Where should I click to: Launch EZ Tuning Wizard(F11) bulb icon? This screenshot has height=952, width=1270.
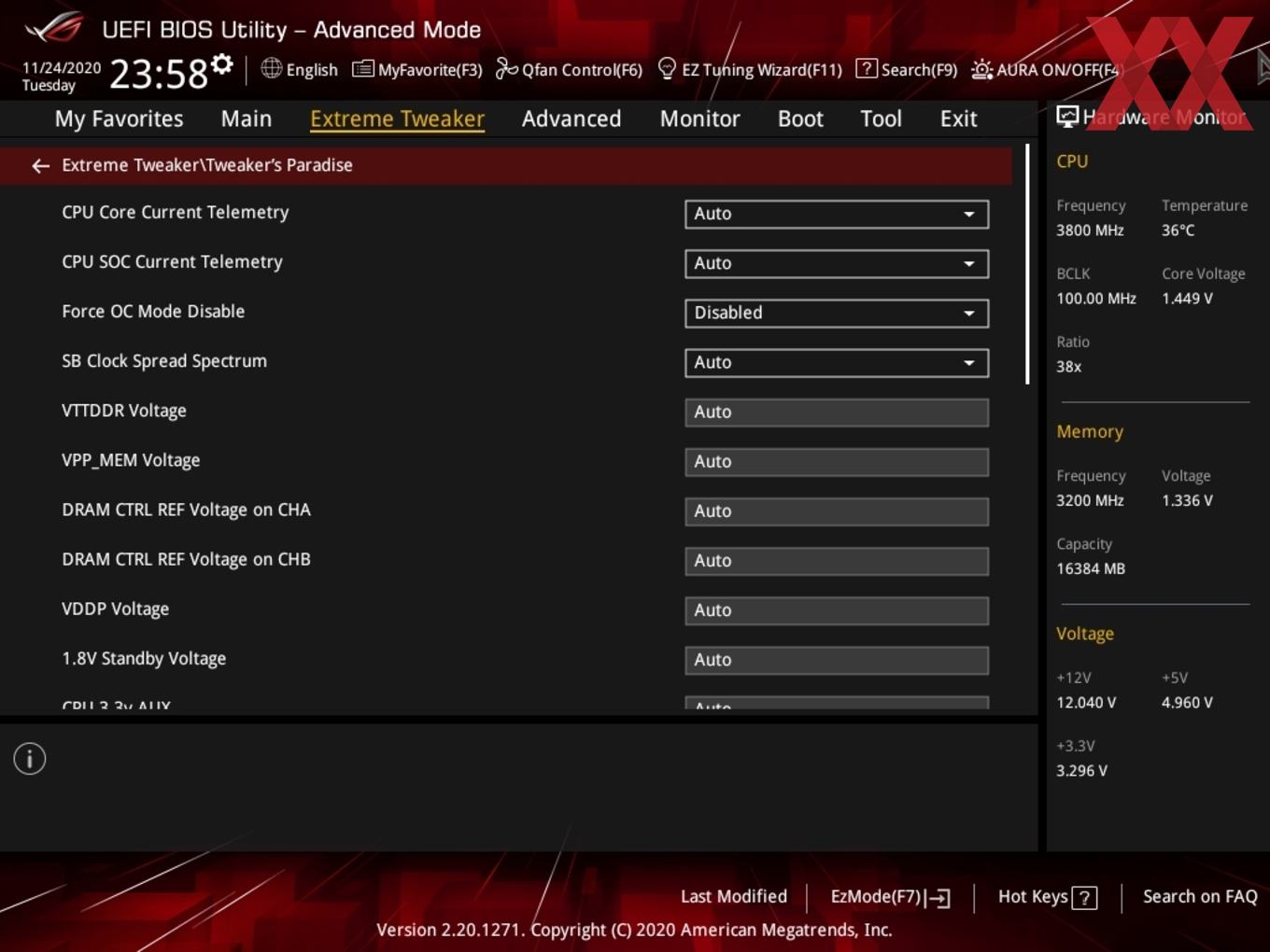[x=667, y=69]
